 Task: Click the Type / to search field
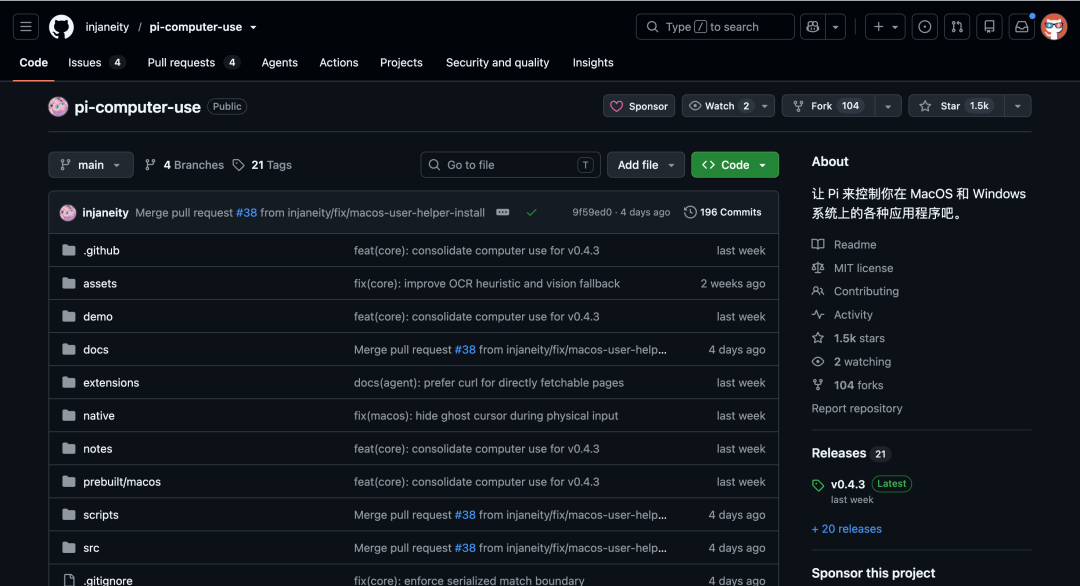click(x=715, y=27)
